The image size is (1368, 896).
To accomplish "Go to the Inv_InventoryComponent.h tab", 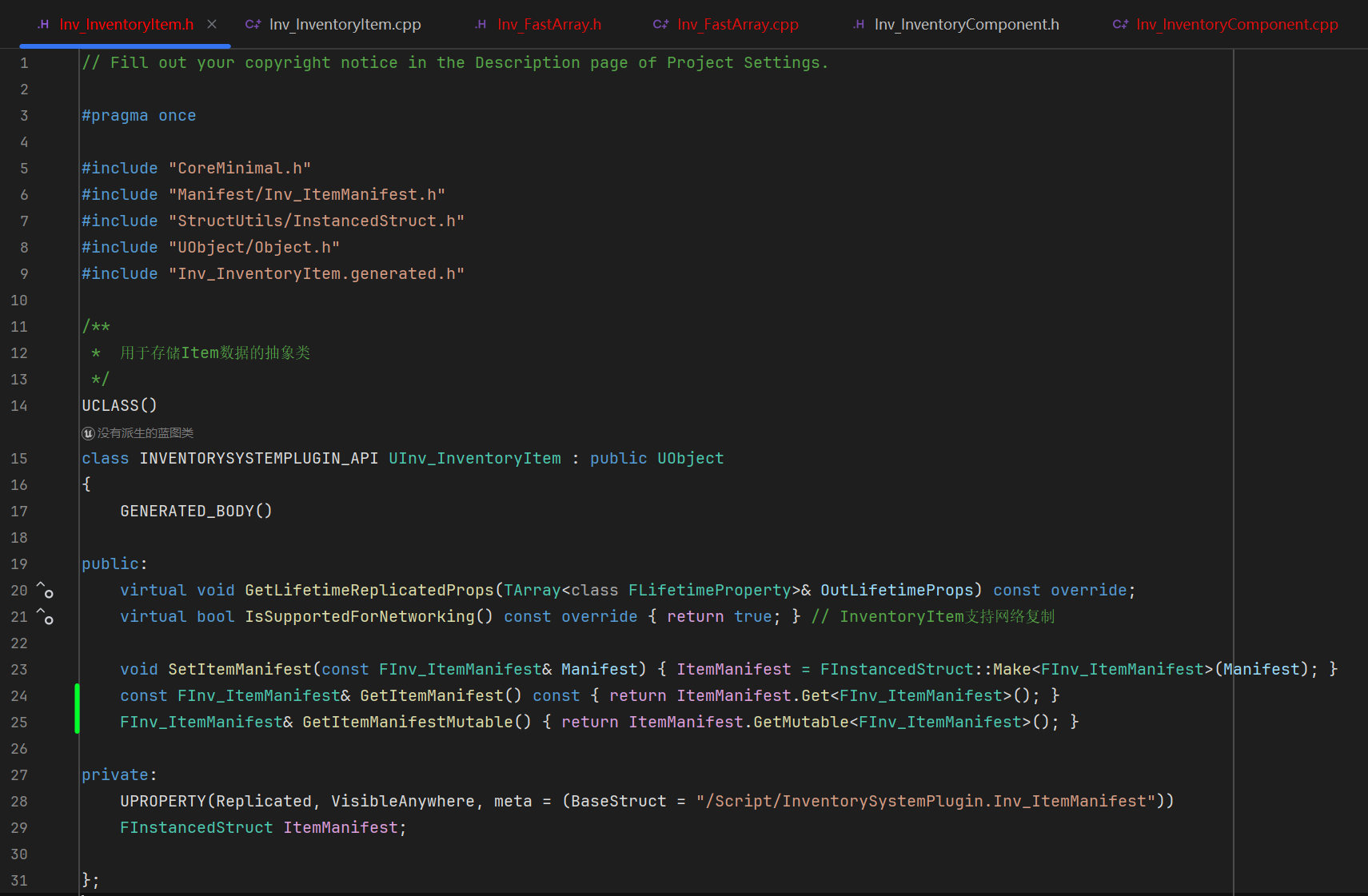I will click(956, 24).
